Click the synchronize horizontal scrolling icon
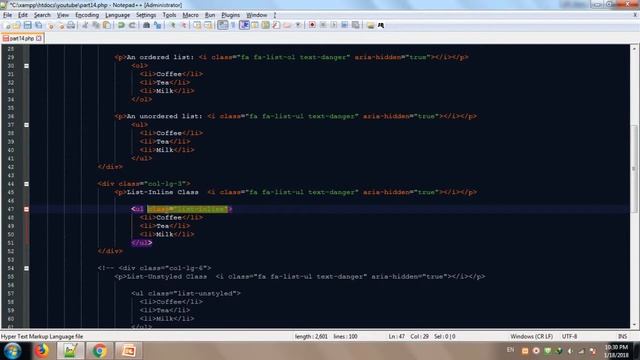 (x=208, y=25)
